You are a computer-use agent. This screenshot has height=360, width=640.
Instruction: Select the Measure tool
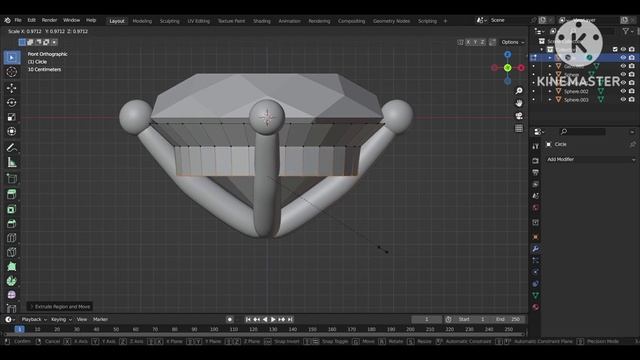click(x=11, y=162)
